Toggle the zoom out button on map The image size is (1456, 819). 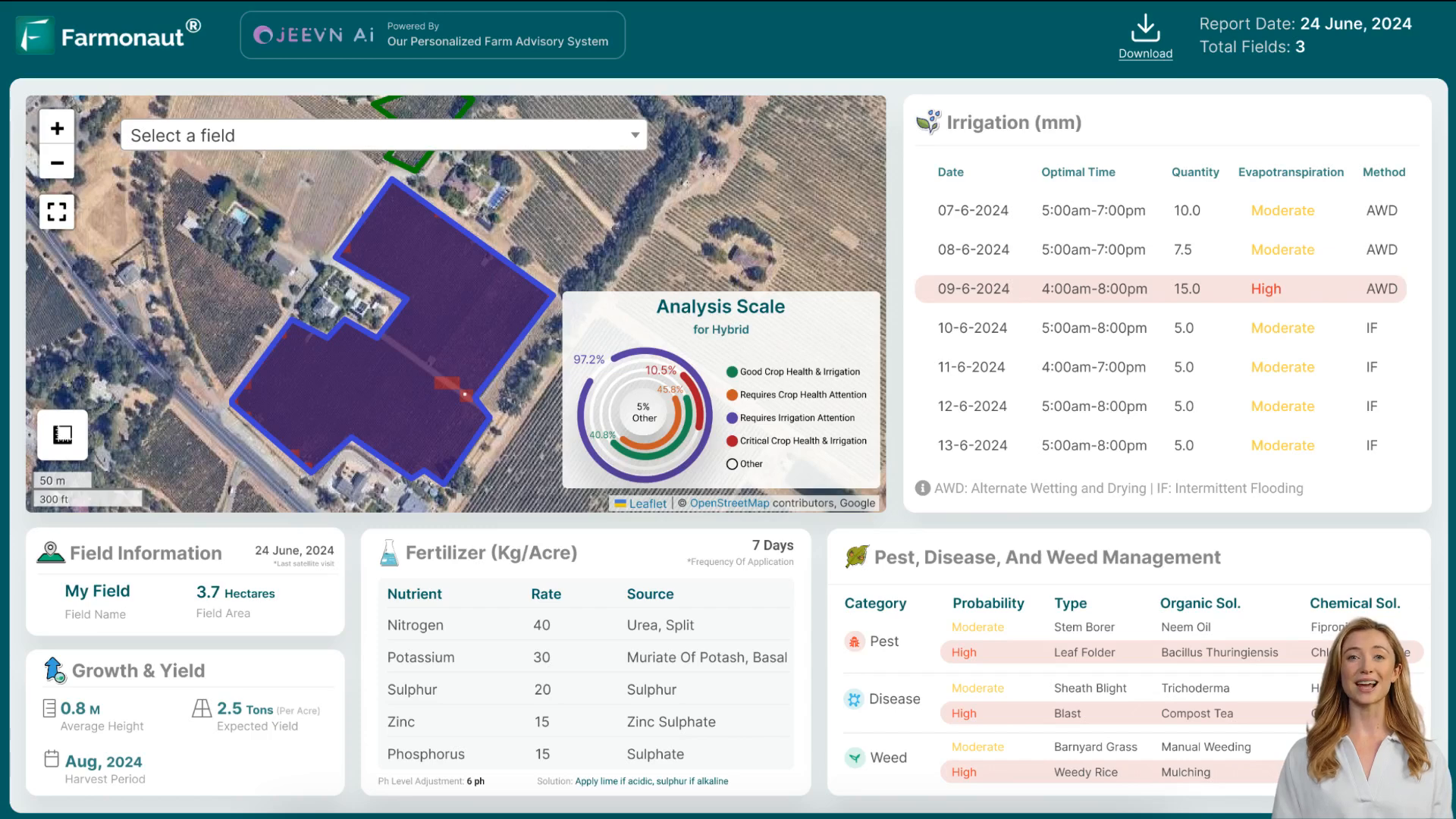coord(57,162)
